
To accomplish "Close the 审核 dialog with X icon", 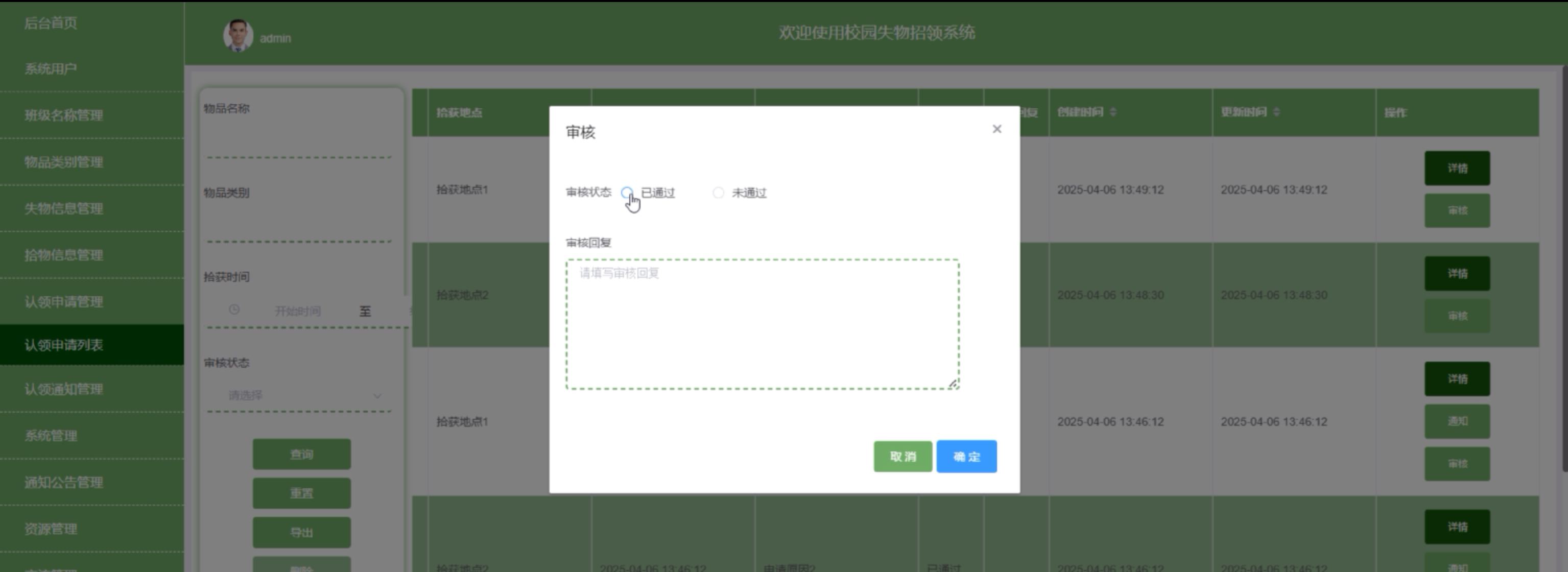I will [x=996, y=129].
